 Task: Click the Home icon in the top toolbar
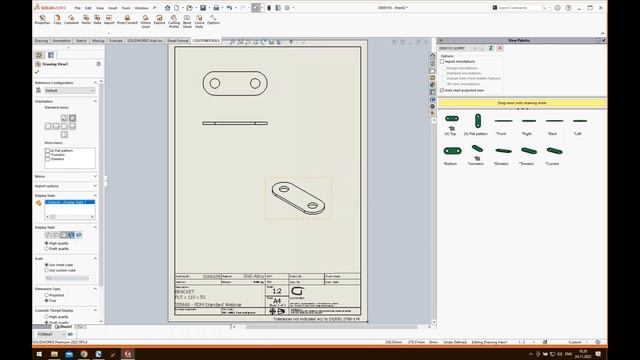[167, 8]
